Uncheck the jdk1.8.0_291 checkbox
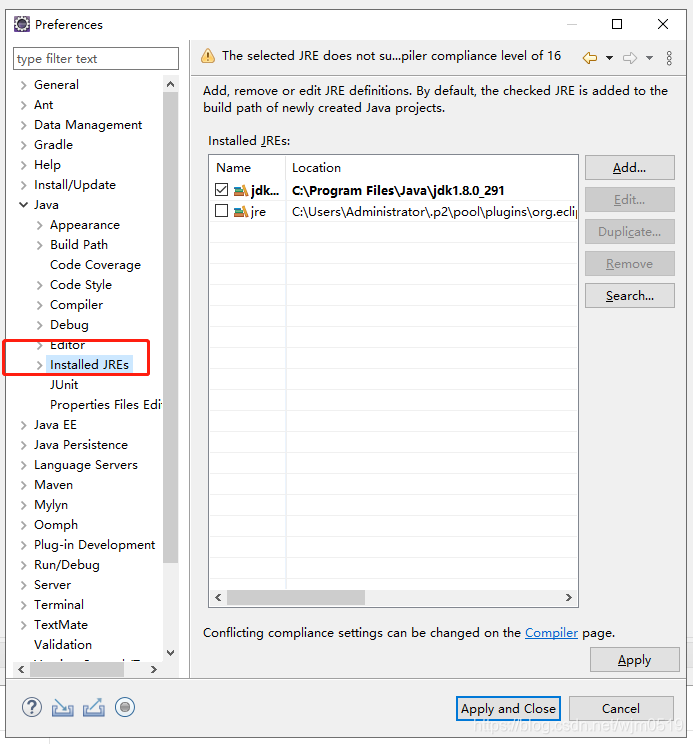Screen dimensions: 693x744 pos(222,190)
